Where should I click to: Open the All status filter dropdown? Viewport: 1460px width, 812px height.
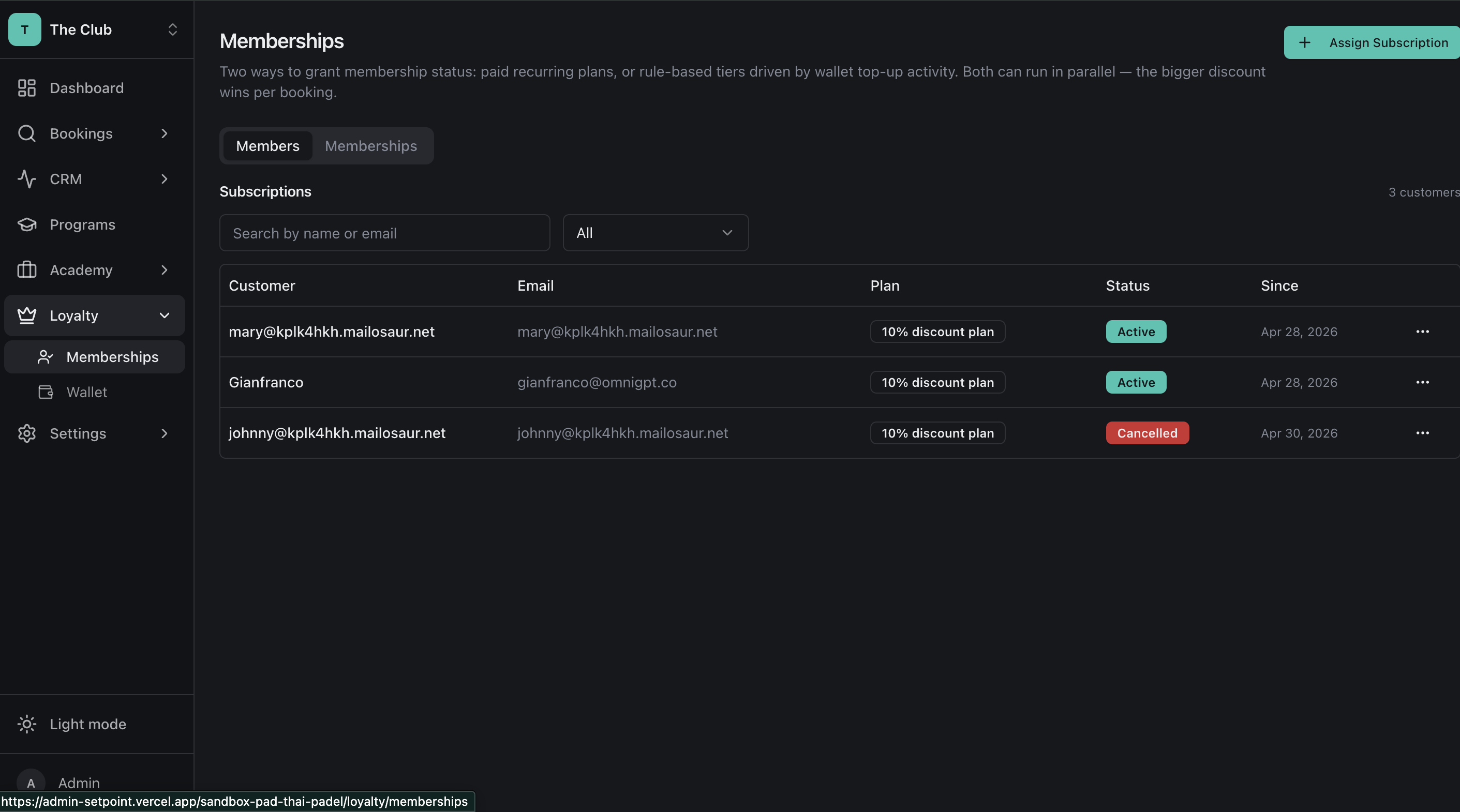tap(655, 232)
